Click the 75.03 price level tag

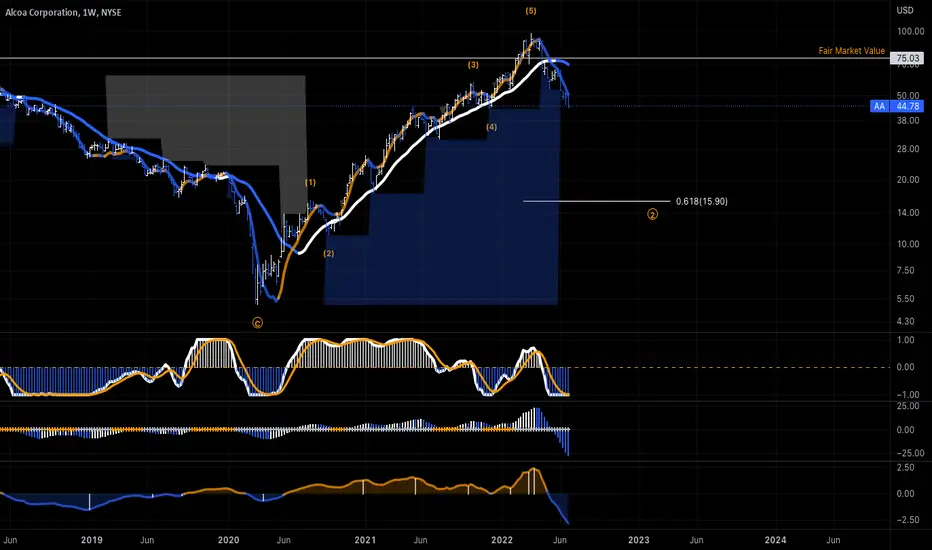tap(907, 58)
